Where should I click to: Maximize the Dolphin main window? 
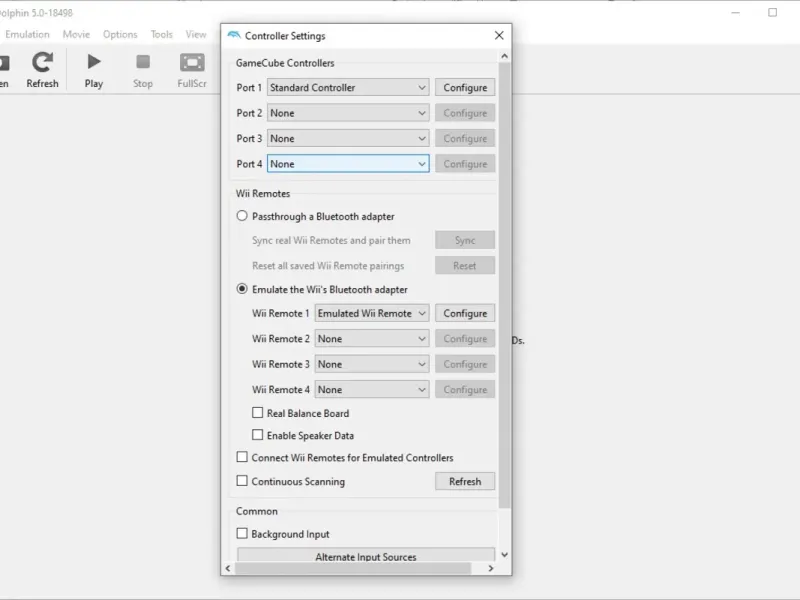click(x=772, y=12)
